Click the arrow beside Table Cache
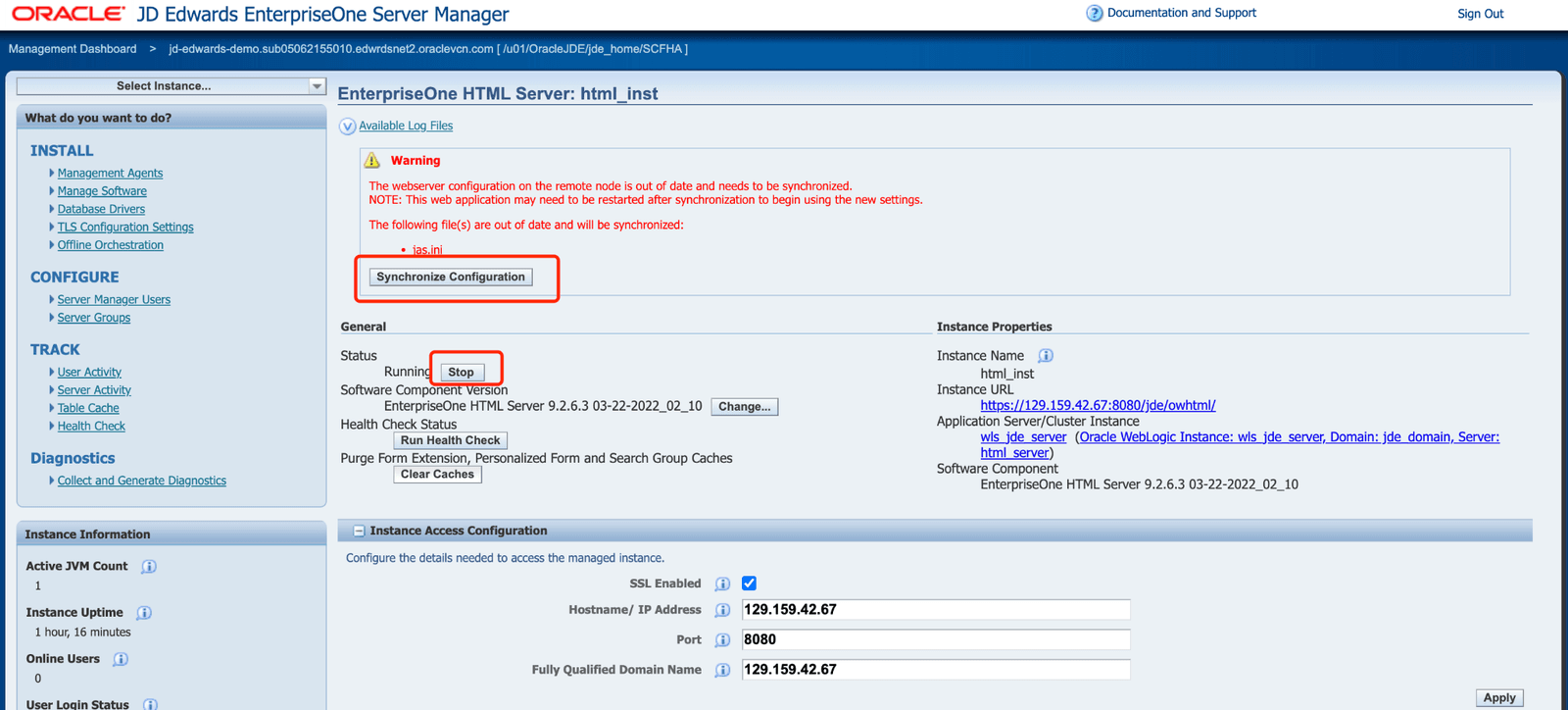Image resolution: width=1568 pixels, height=710 pixels. click(x=52, y=408)
